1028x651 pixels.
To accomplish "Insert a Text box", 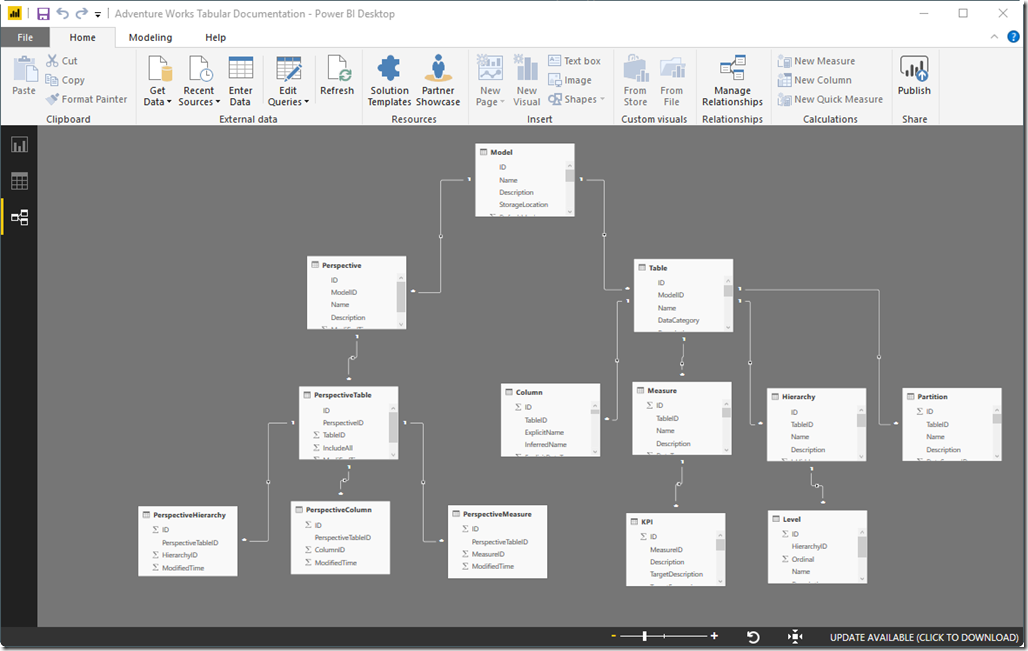I will pyautogui.click(x=574, y=60).
